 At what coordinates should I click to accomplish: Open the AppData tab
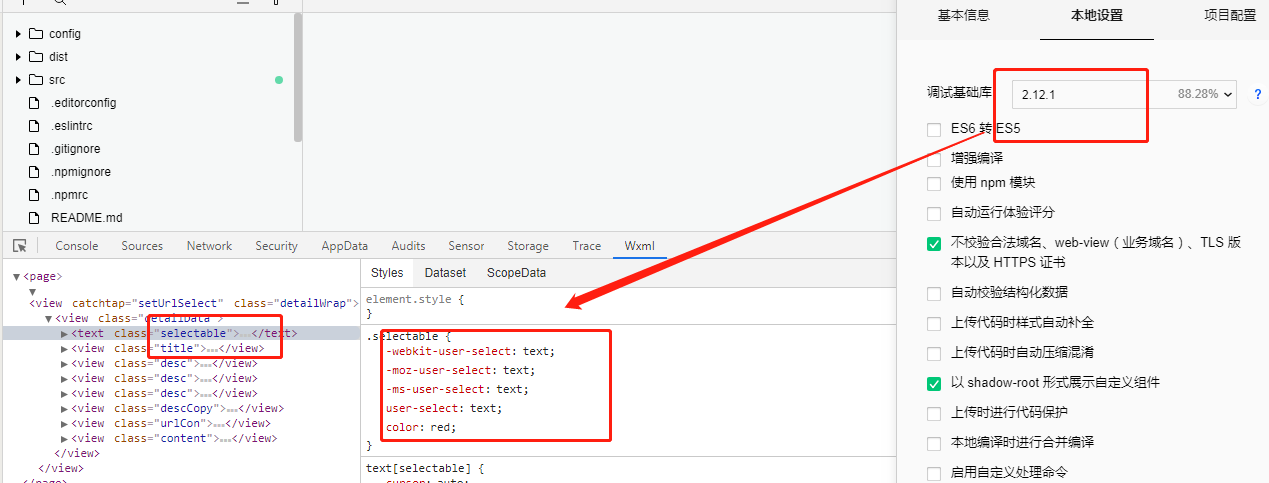tap(345, 246)
